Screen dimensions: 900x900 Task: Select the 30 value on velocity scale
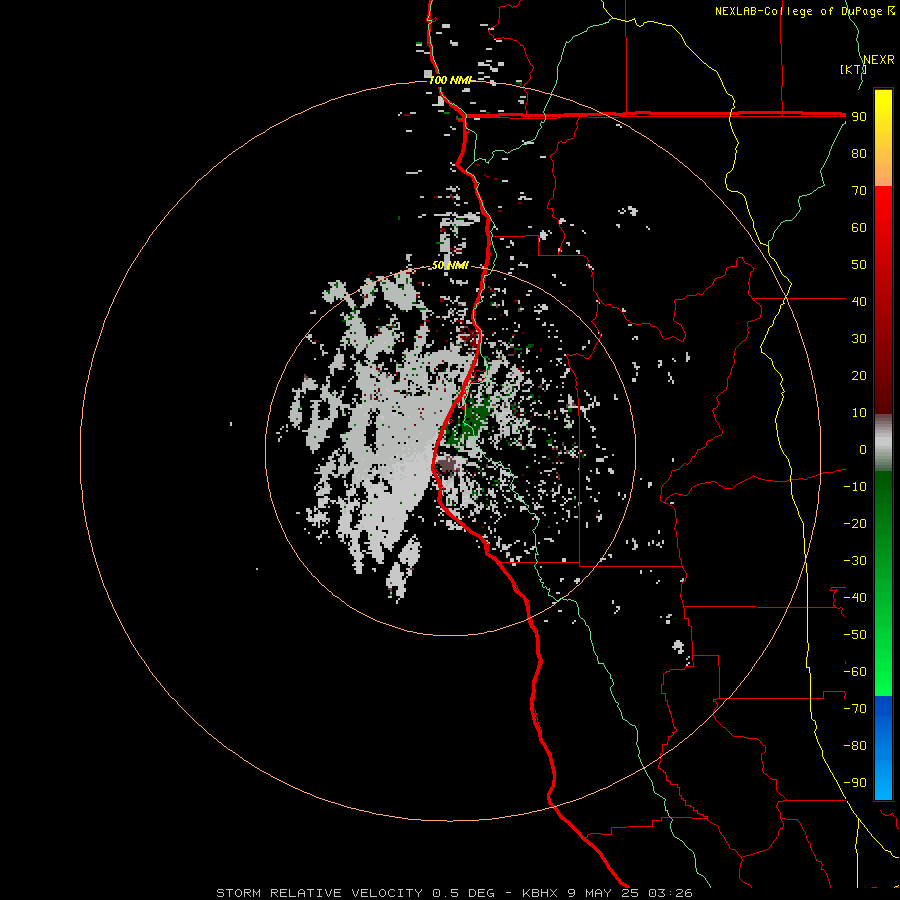pyautogui.click(x=859, y=339)
